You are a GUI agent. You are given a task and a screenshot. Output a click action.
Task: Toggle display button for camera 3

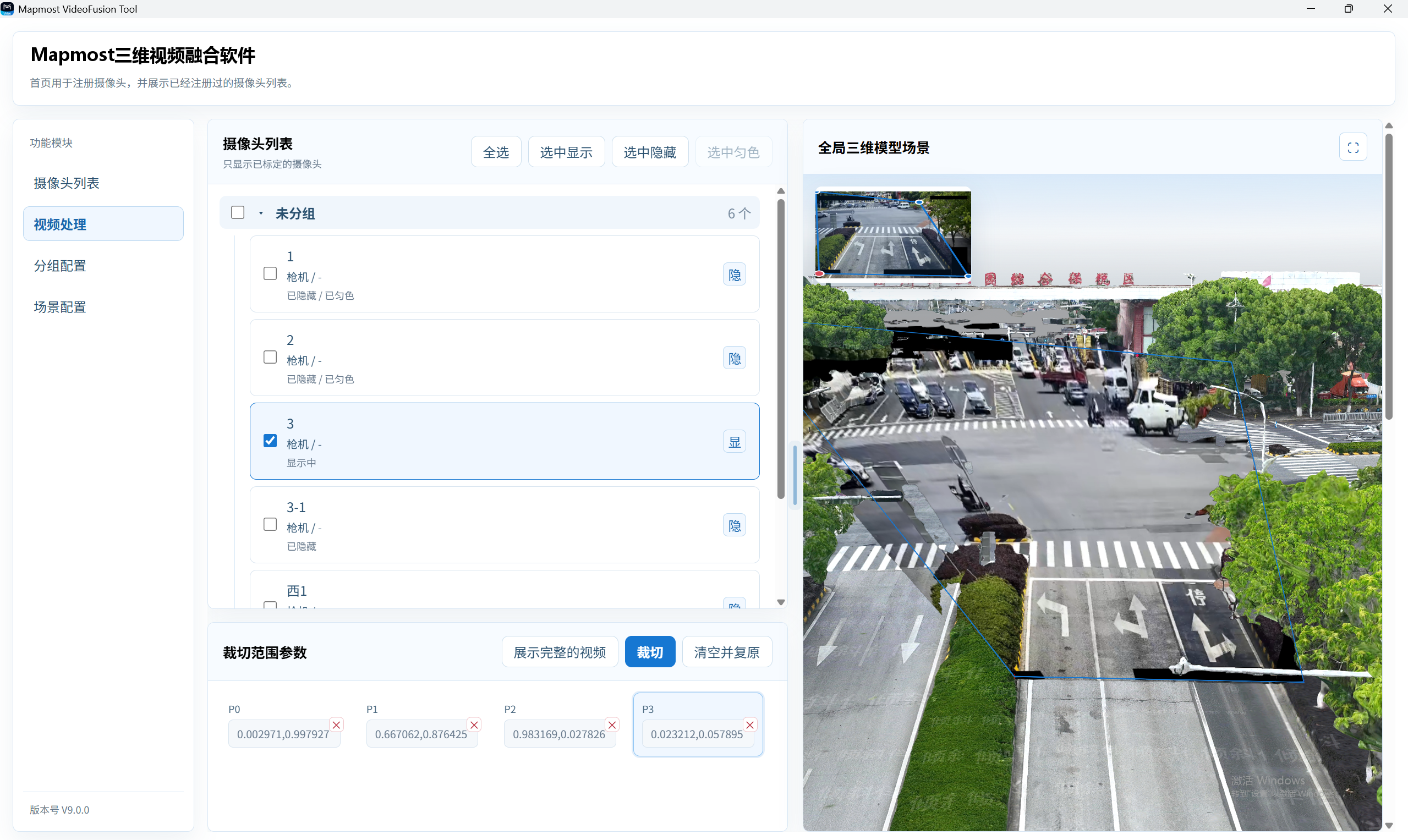pyautogui.click(x=735, y=442)
